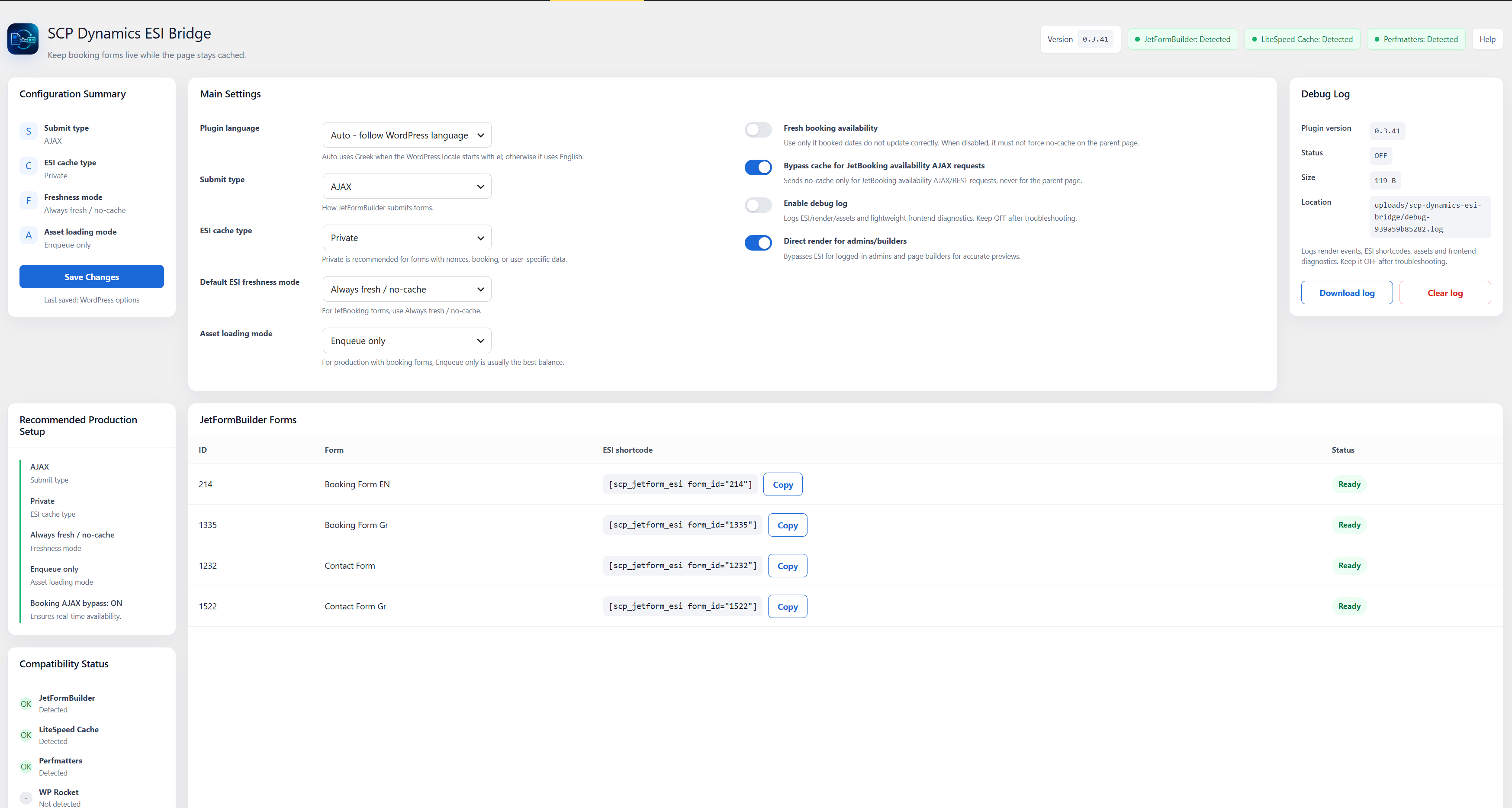Image resolution: width=1512 pixels, height=808 pixels.
Task: Click the Version 0.3.41 badge in header
Action: pyautogui.click(x=1080, y=39)
